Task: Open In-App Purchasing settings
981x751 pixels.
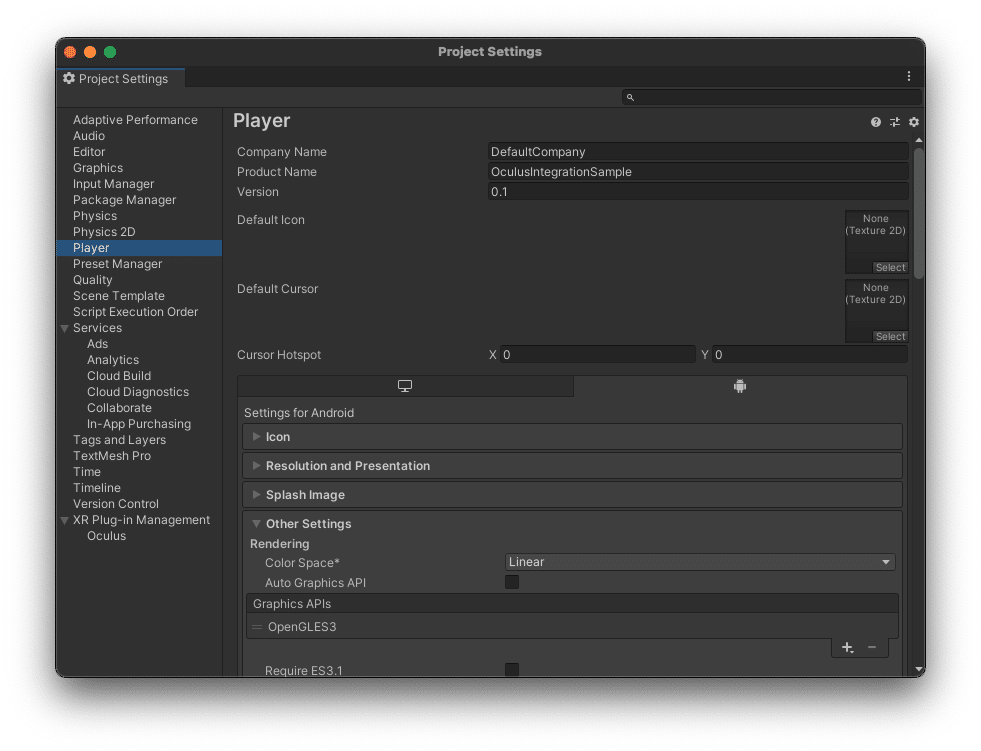Action: coord(139,424)
